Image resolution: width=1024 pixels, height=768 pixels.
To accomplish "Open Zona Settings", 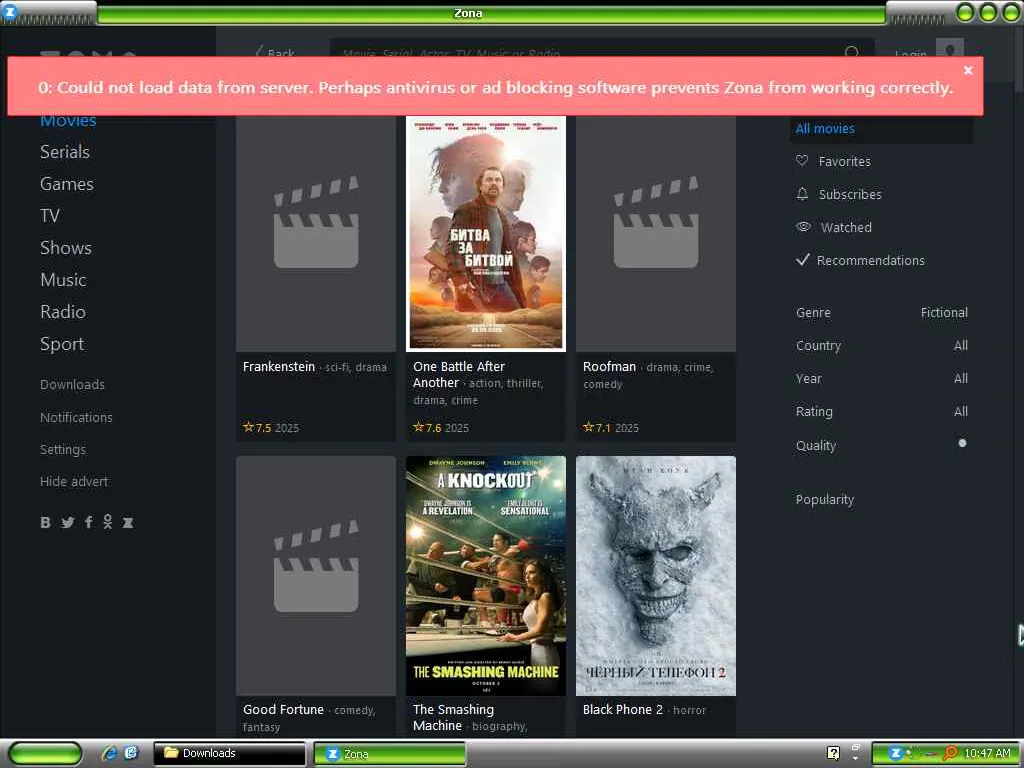I will tap(63, 449).
